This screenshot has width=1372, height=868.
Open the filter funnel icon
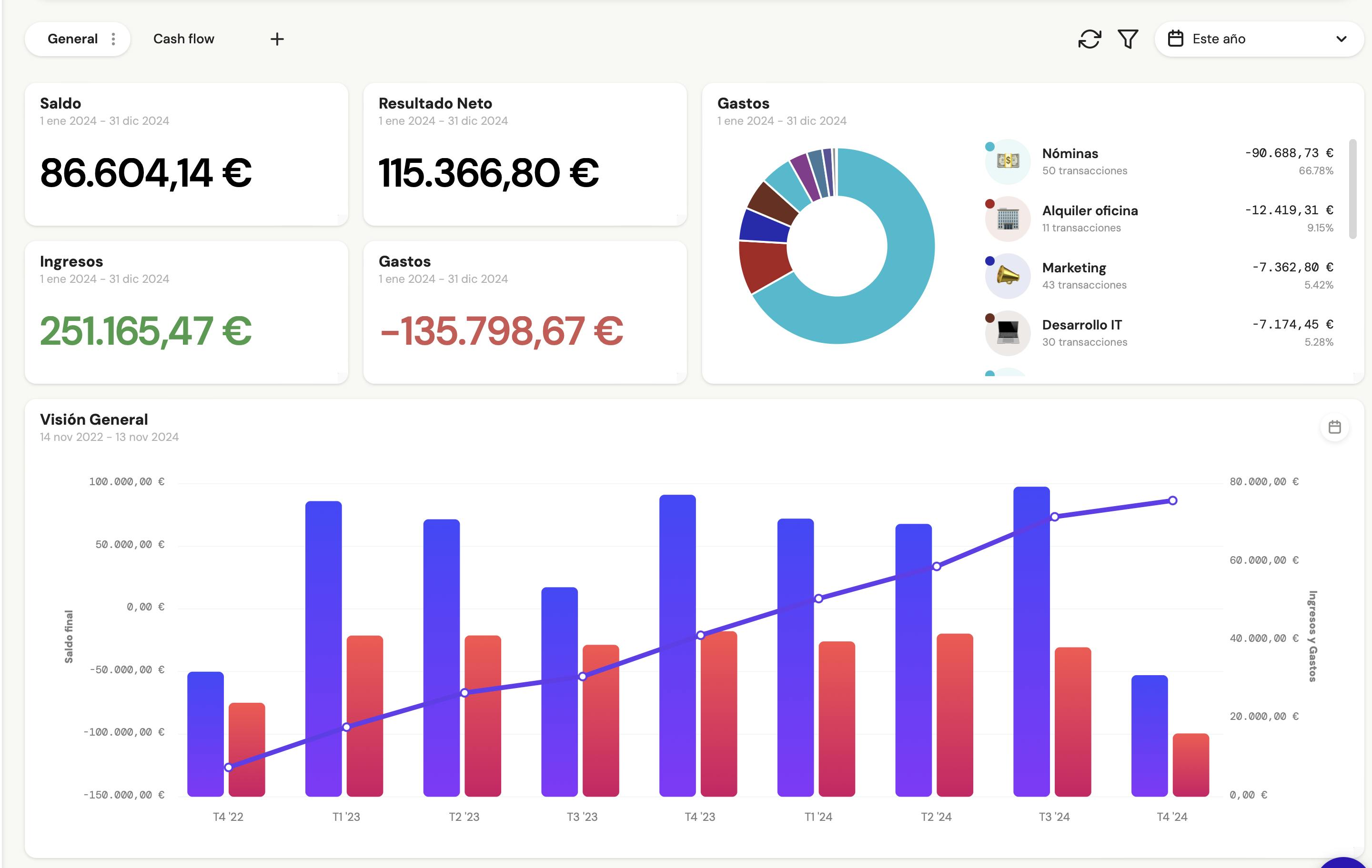click(1128, 40)
